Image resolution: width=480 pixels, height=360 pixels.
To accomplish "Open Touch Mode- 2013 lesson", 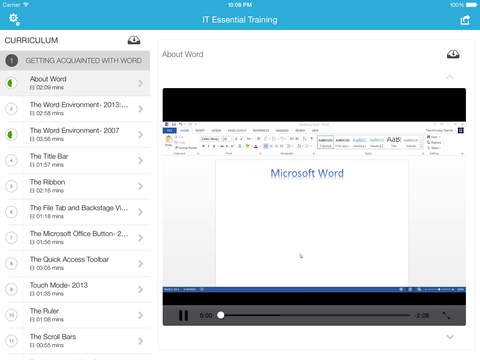I will [75, 289].
